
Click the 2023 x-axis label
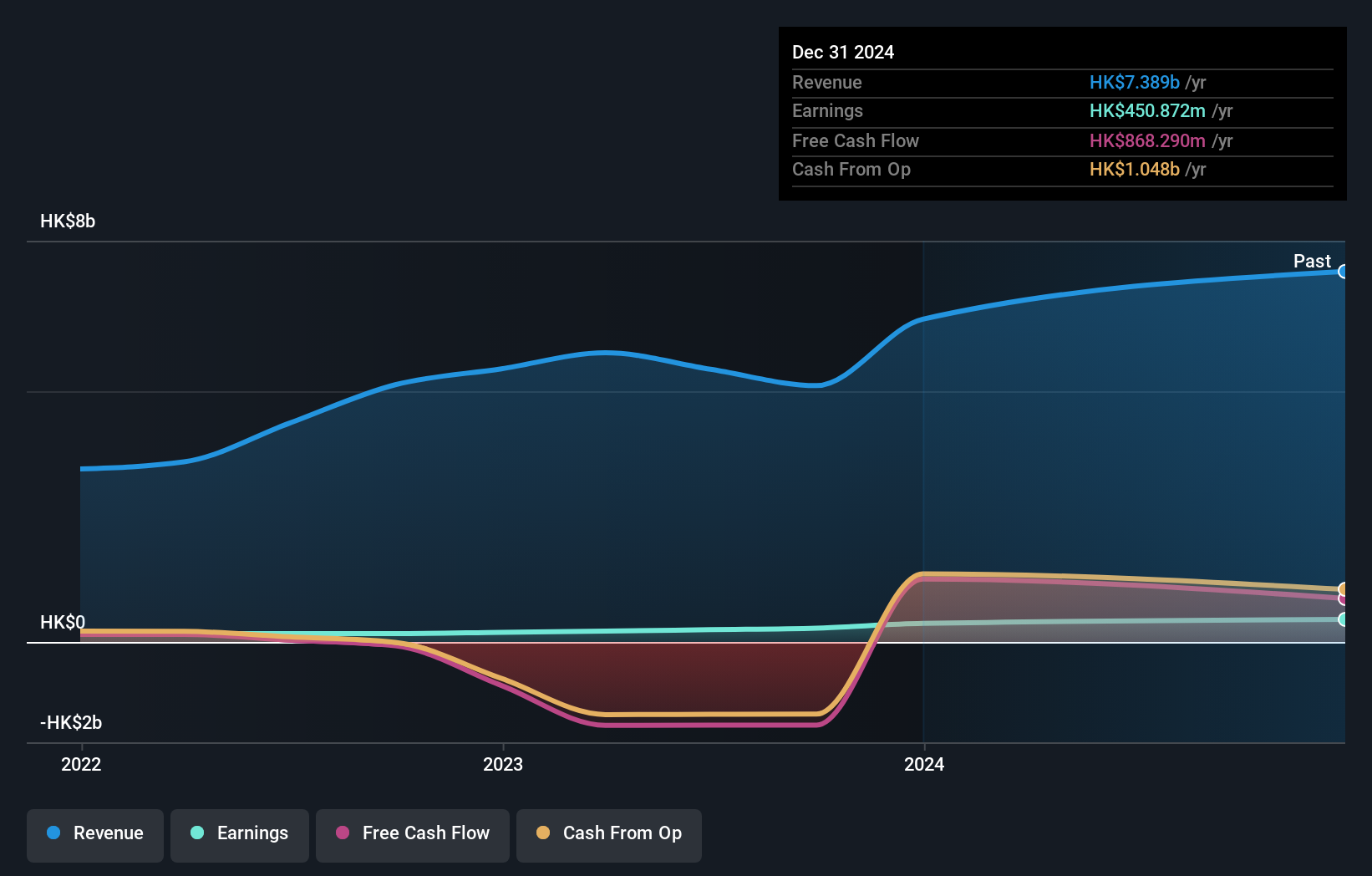tap(503, 764)
